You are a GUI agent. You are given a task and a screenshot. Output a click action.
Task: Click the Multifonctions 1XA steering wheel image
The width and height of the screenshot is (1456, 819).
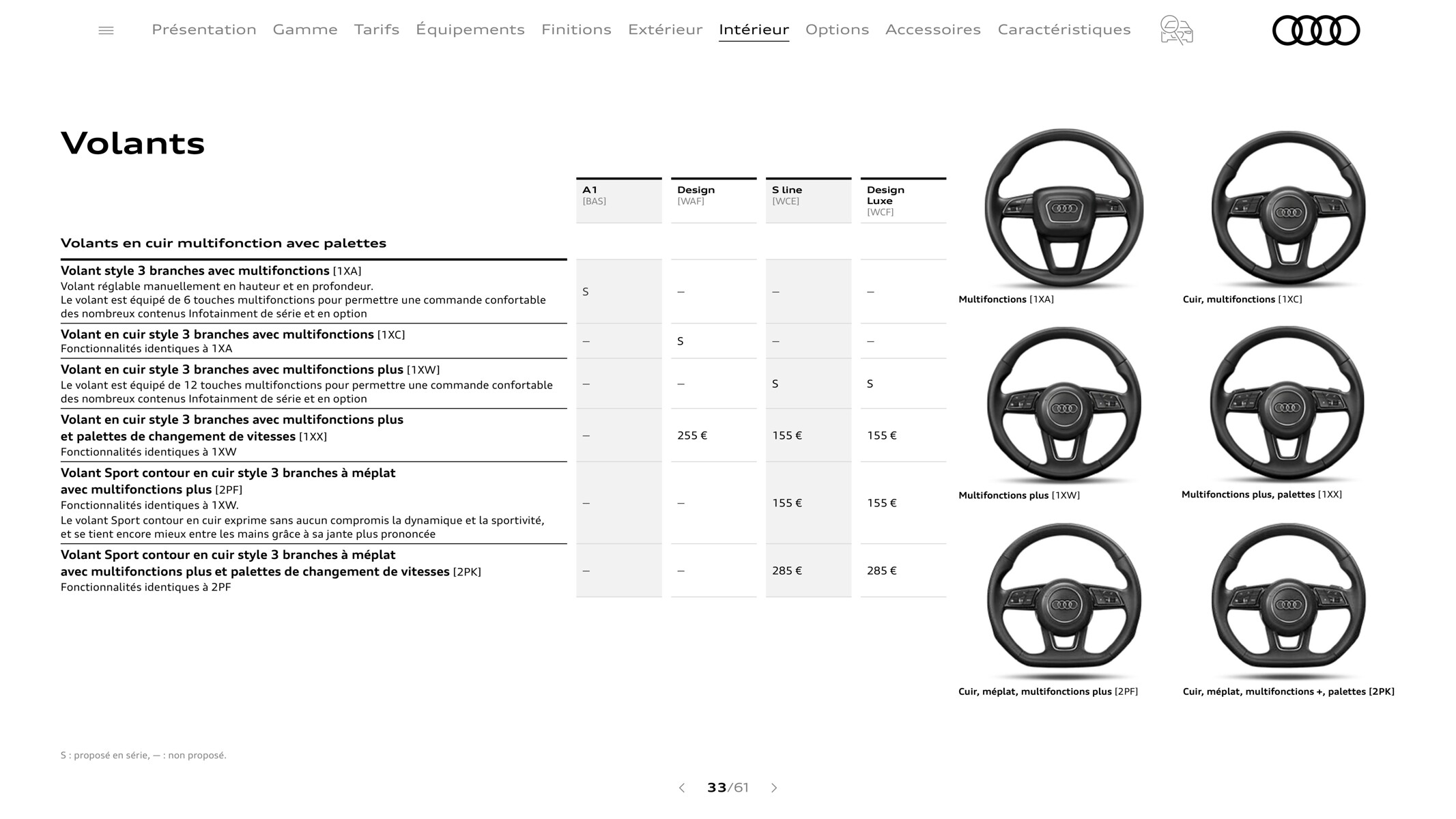tap(1064, 209)
